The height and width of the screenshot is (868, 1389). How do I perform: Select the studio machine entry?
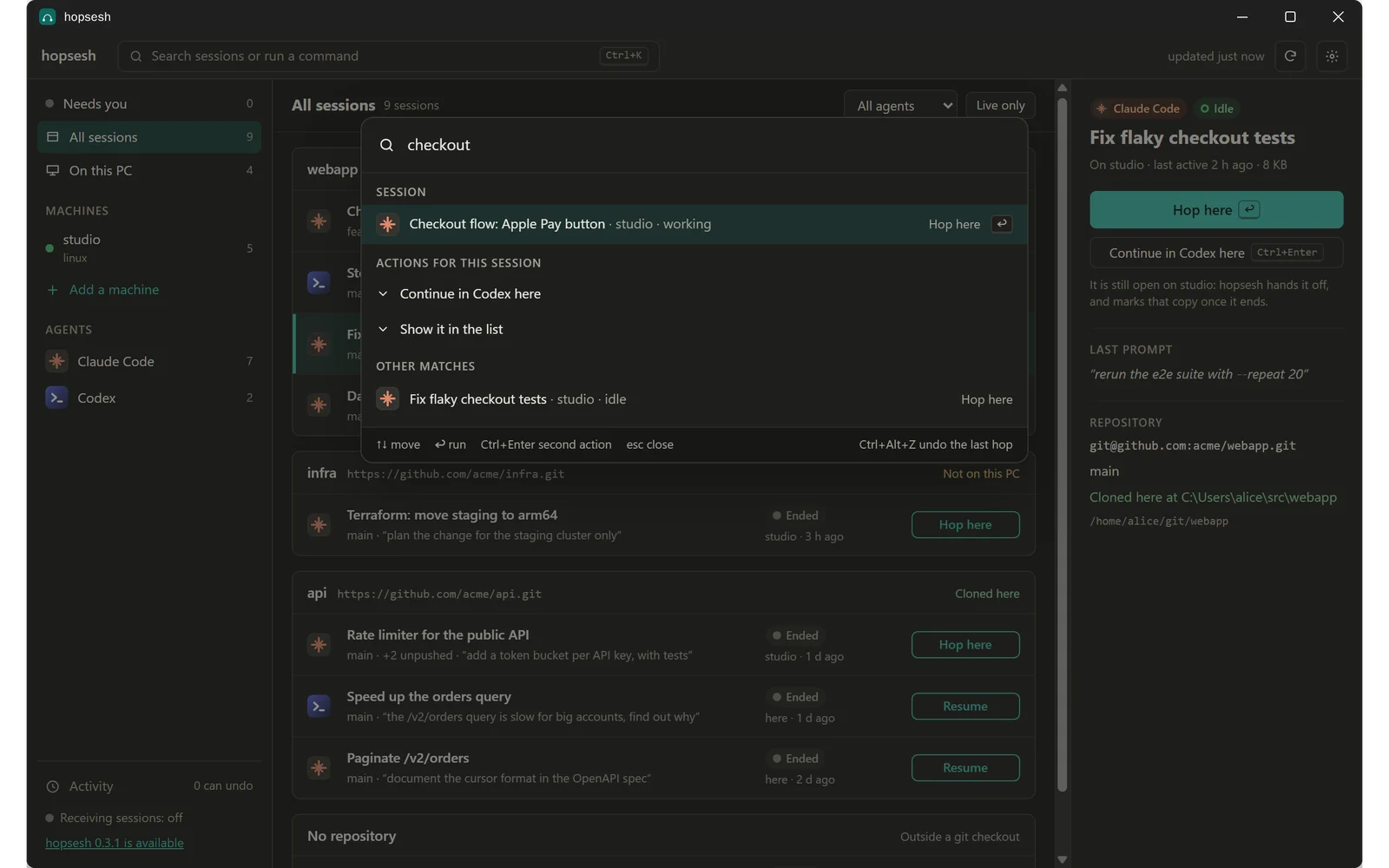[x=149, y=248]
